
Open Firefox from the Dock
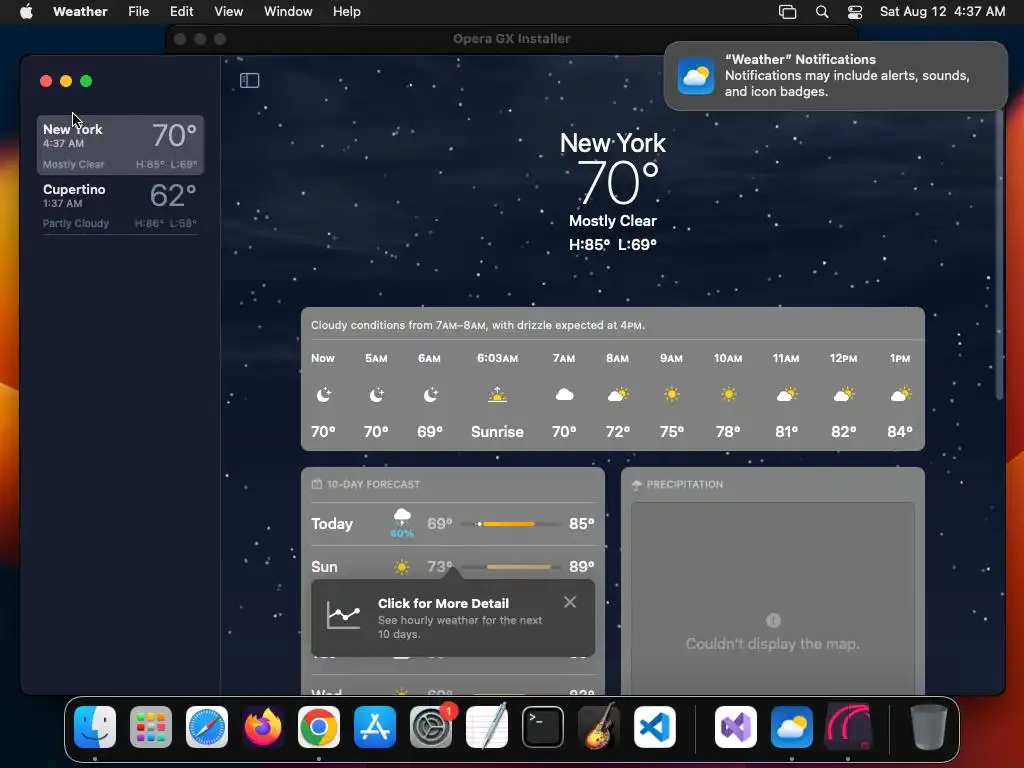click(263, 727)
